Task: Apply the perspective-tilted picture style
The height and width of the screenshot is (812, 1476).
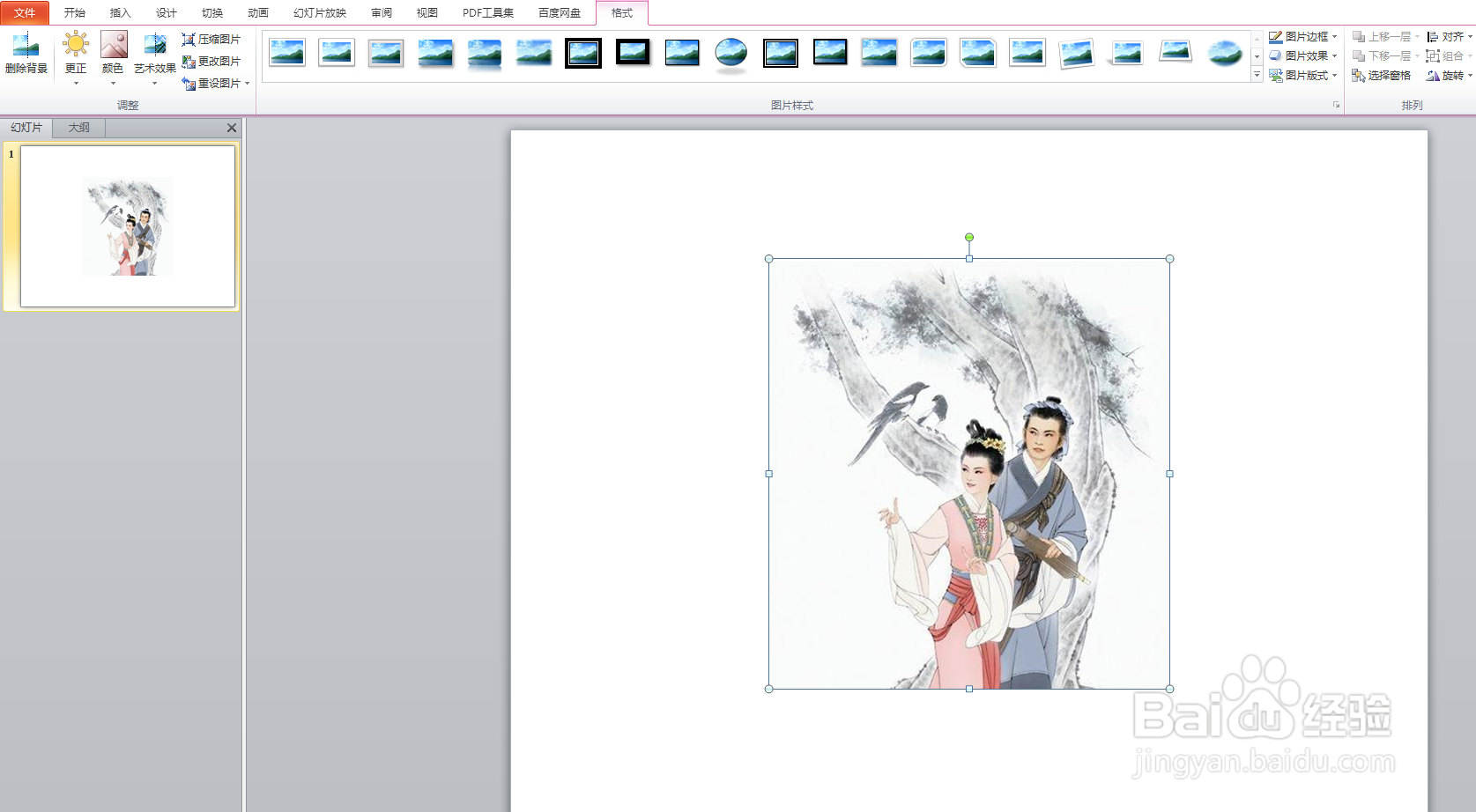Action: tap(1176, 51)
